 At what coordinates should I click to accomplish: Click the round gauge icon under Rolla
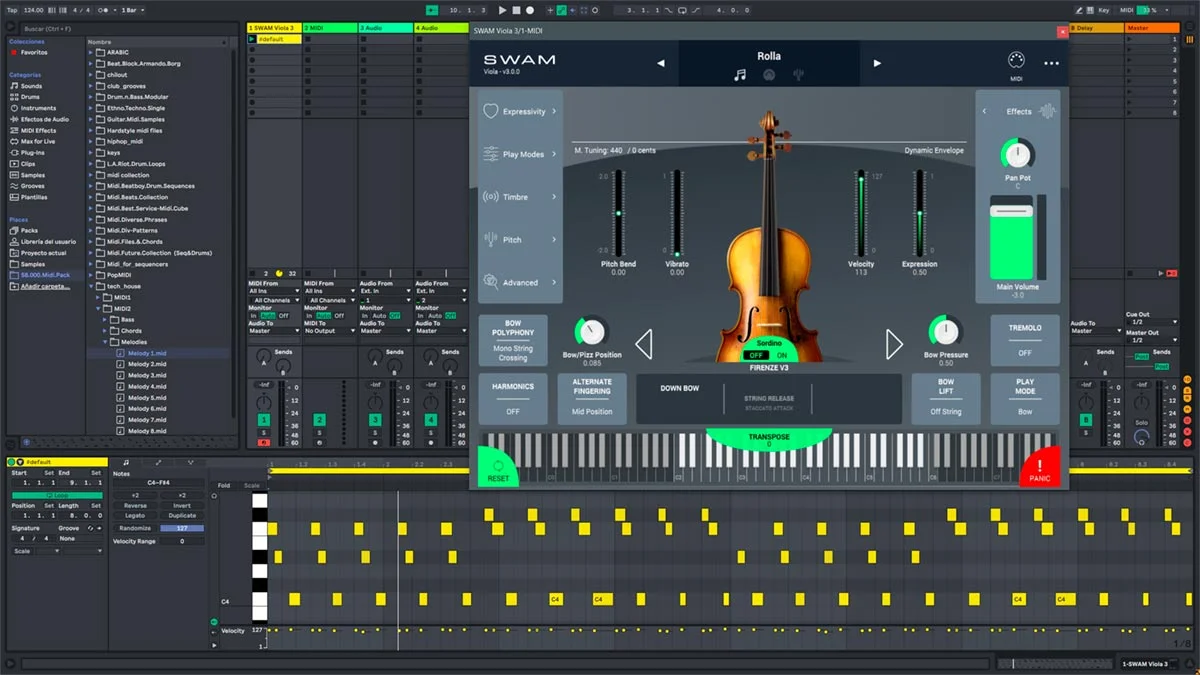(x=769, y=75)
